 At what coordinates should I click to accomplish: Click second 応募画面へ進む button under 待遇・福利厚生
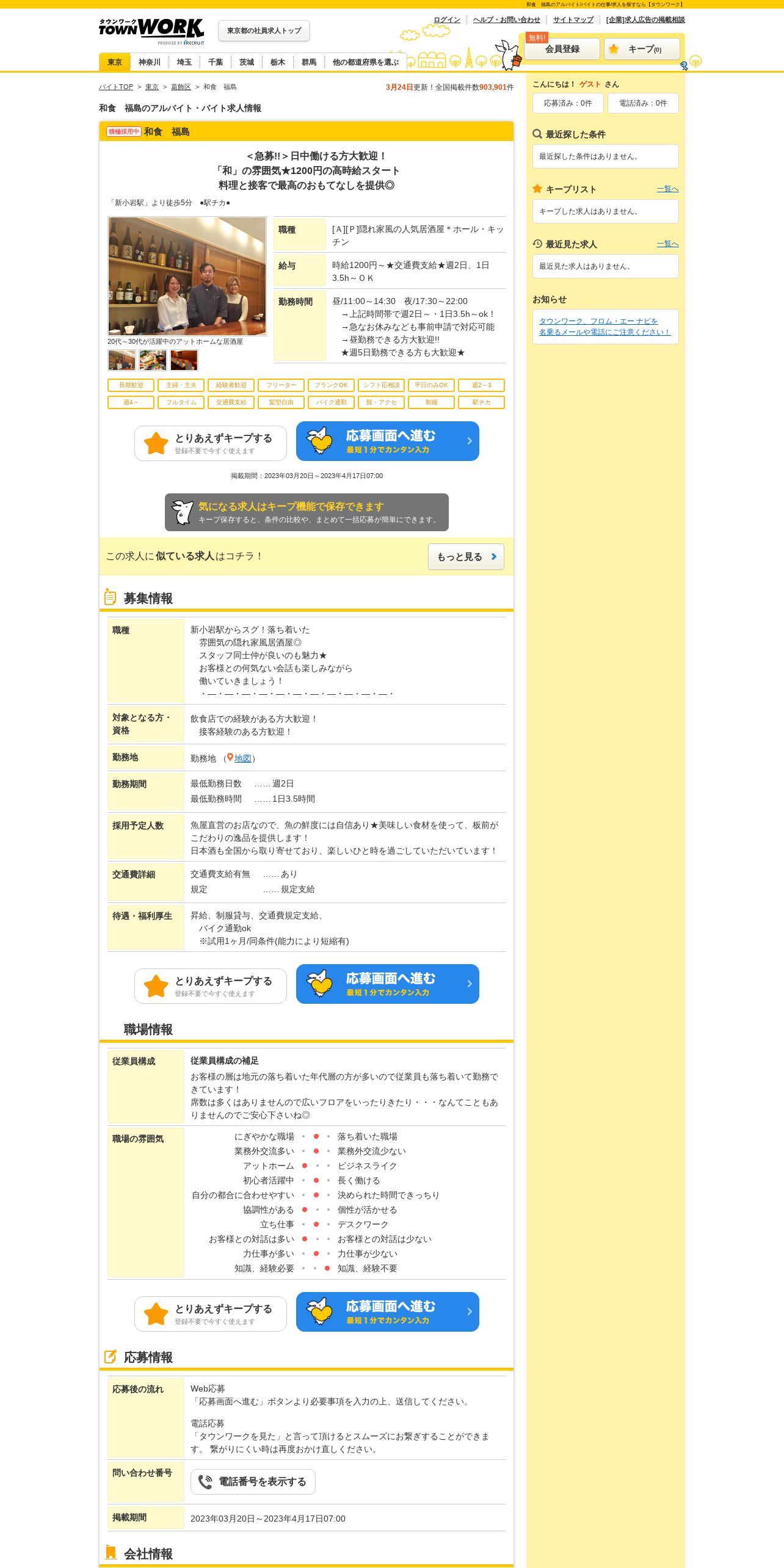pos(388,984)
